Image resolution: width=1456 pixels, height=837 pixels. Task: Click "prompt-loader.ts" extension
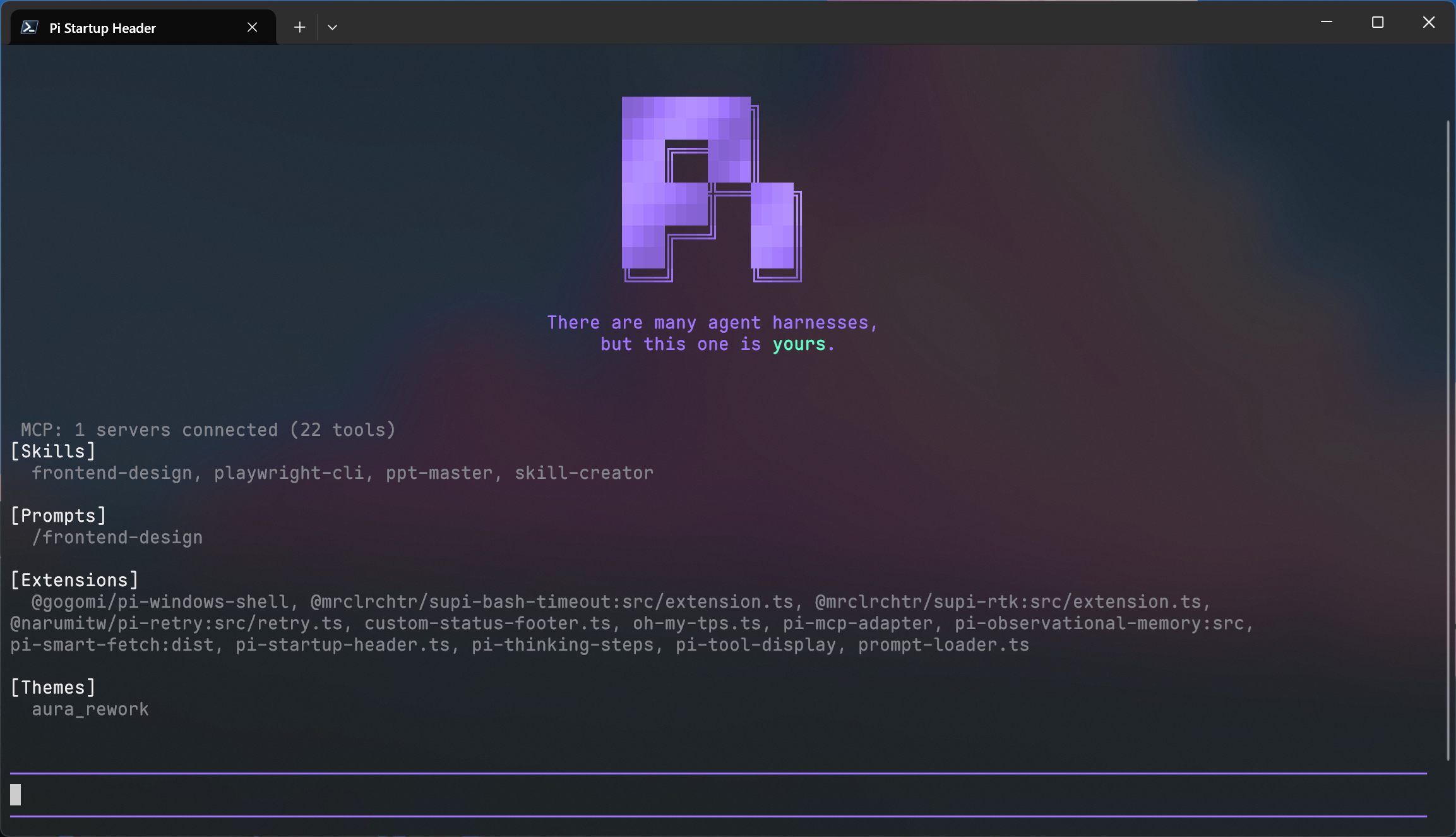click(x=943, y=644)
